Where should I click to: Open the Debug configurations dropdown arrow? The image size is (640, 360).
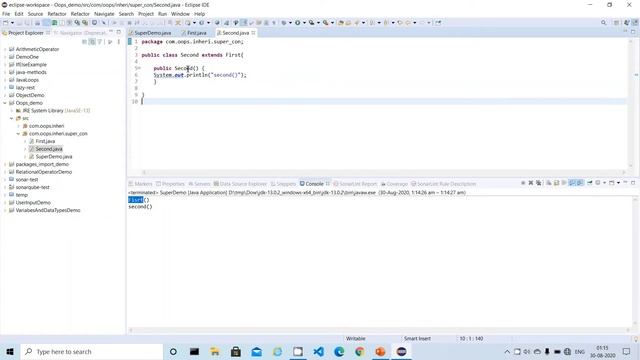point(290,23)
